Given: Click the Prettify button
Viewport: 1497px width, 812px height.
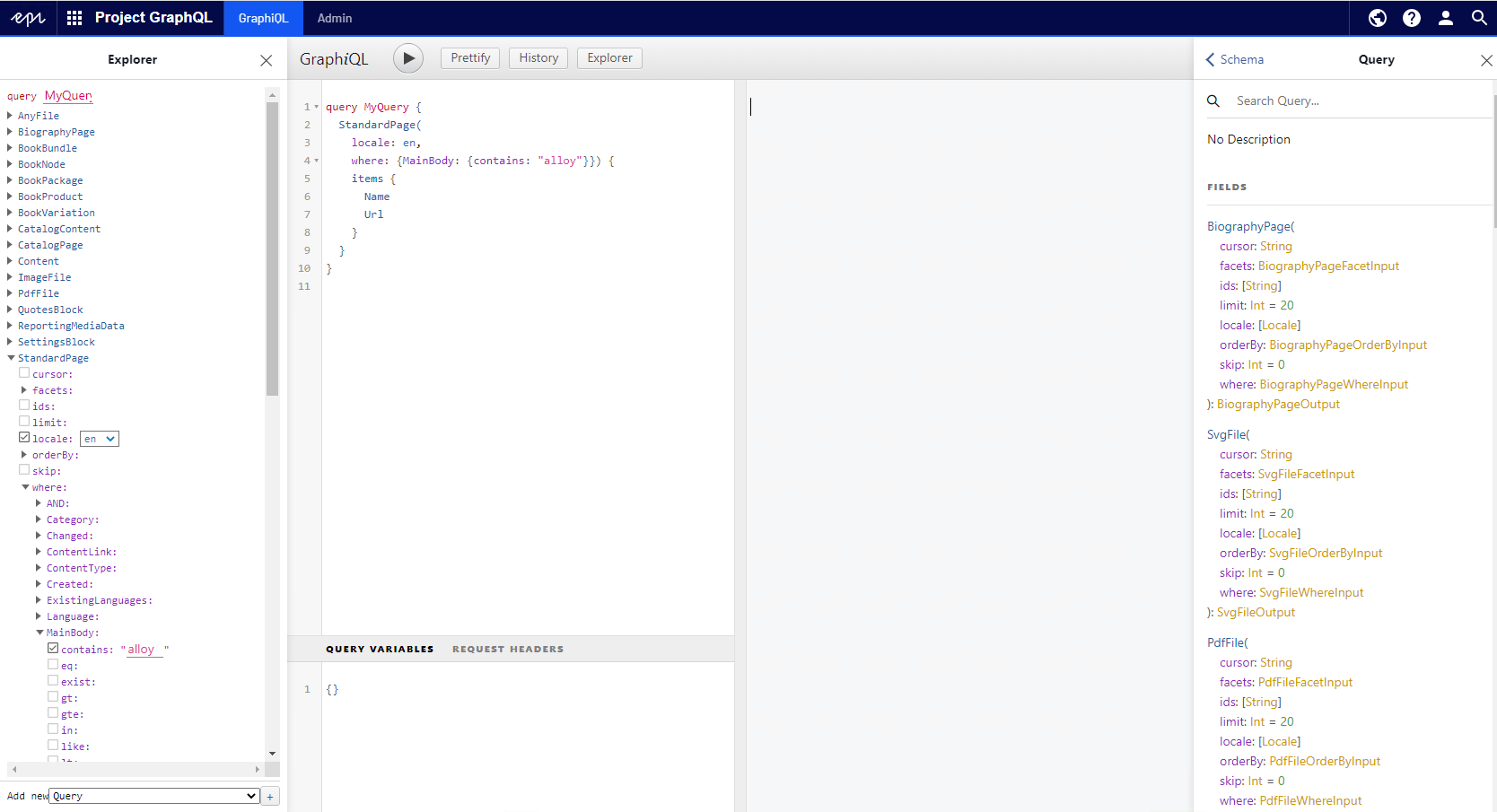Looking at the screenshot, I should click(470, 58).
